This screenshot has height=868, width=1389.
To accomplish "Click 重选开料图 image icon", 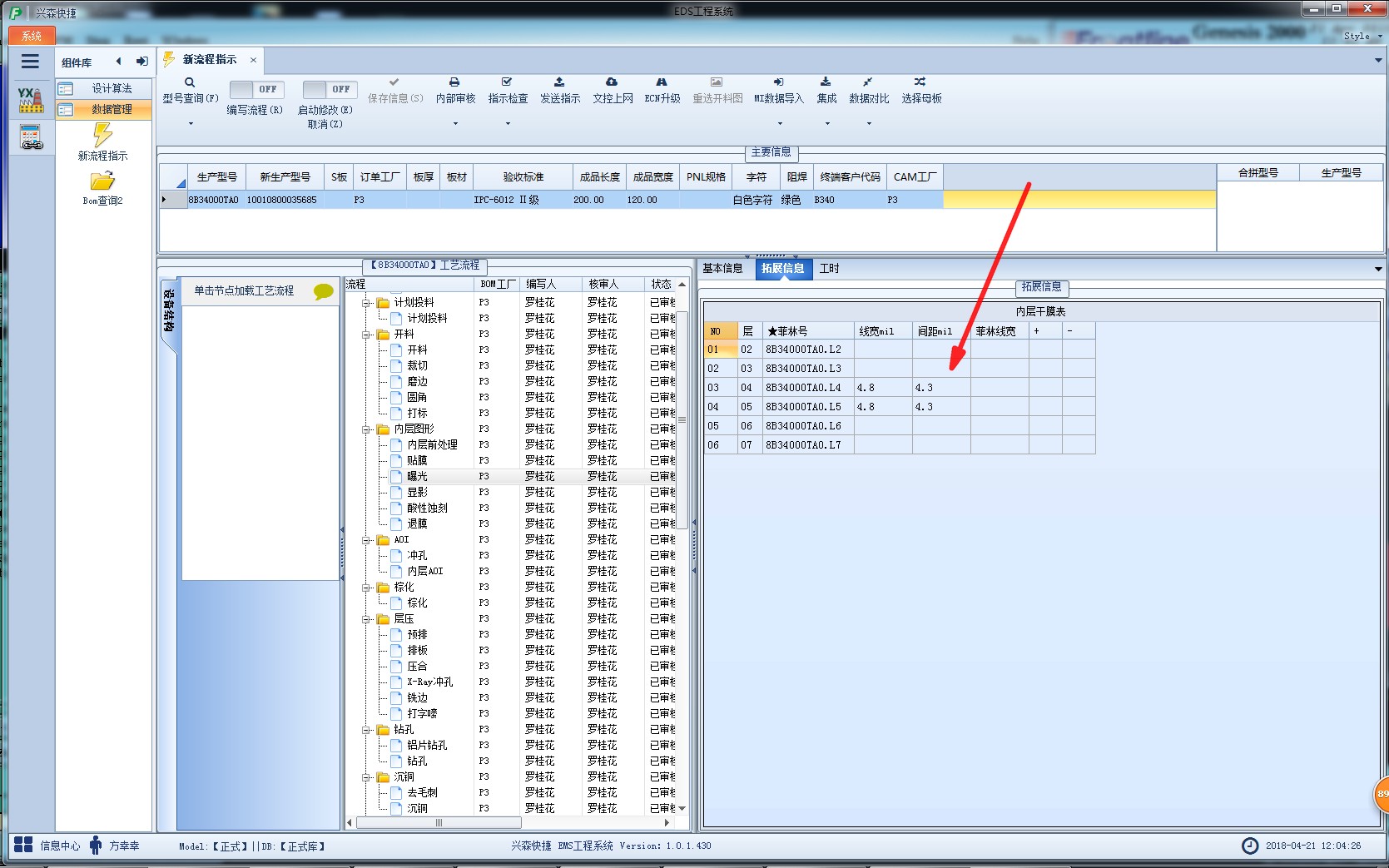I will click(717, 82).
